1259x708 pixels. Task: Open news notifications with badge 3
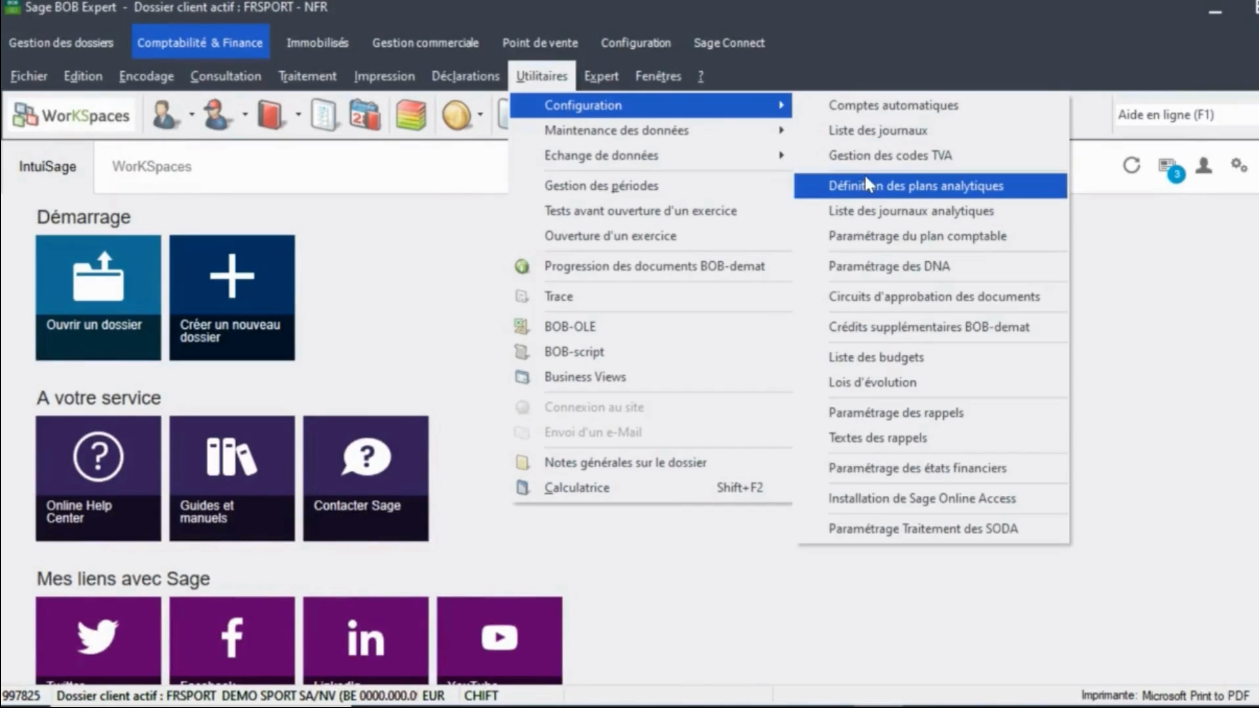point(1168,167)
